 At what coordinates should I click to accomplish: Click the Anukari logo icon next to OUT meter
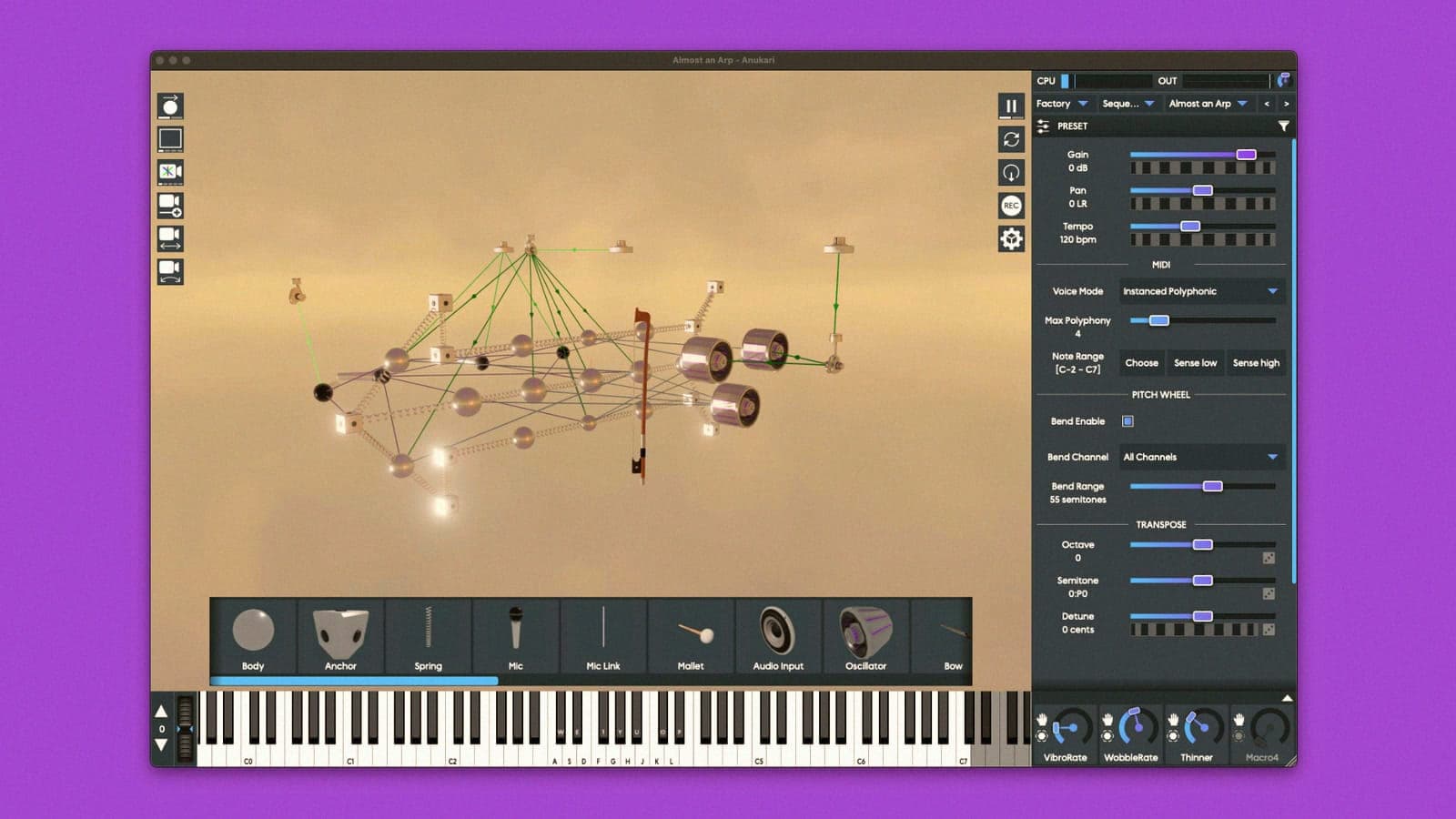click(1283, 81)
